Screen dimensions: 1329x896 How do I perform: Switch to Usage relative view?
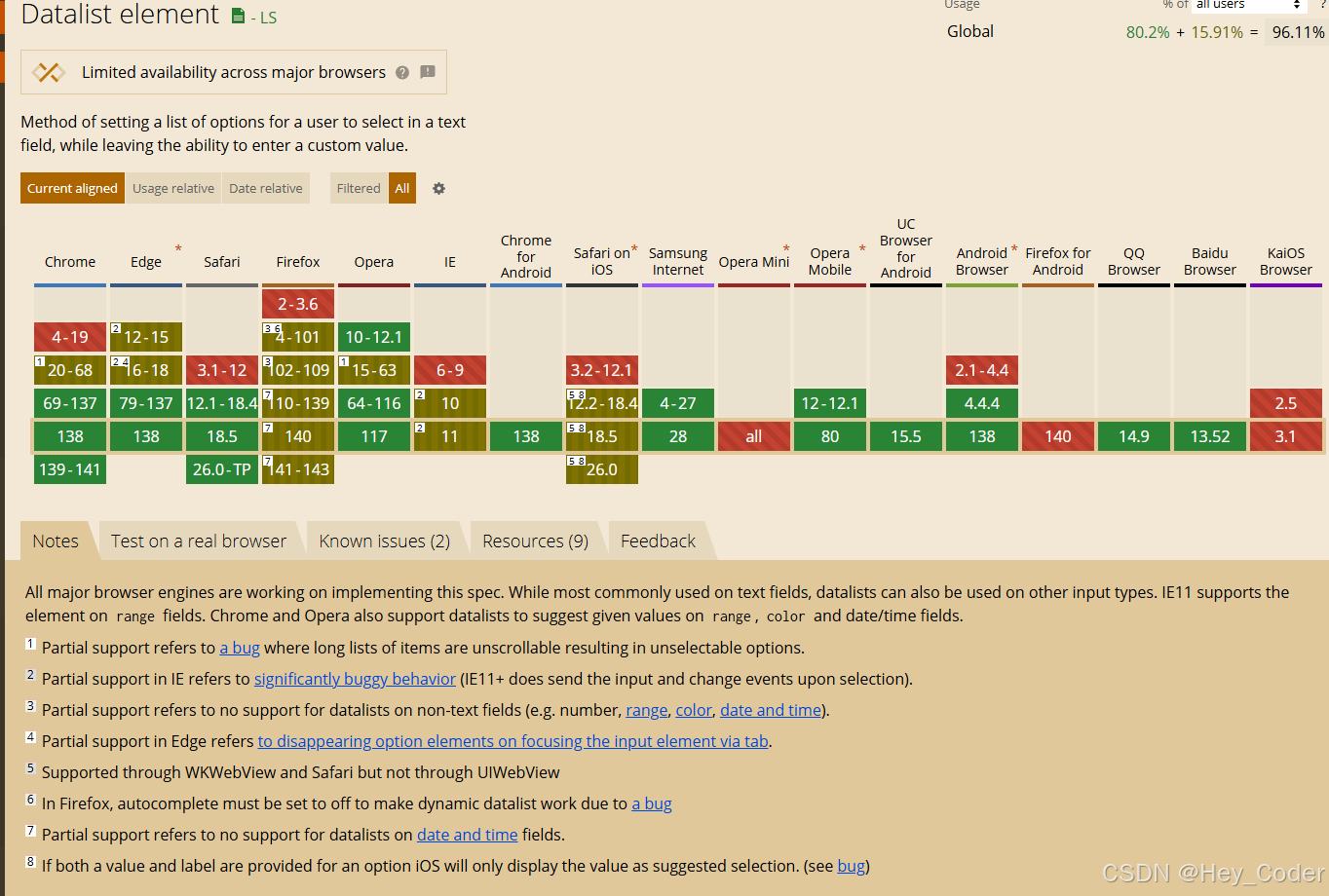pyautogui.click(x=173, y=188)
